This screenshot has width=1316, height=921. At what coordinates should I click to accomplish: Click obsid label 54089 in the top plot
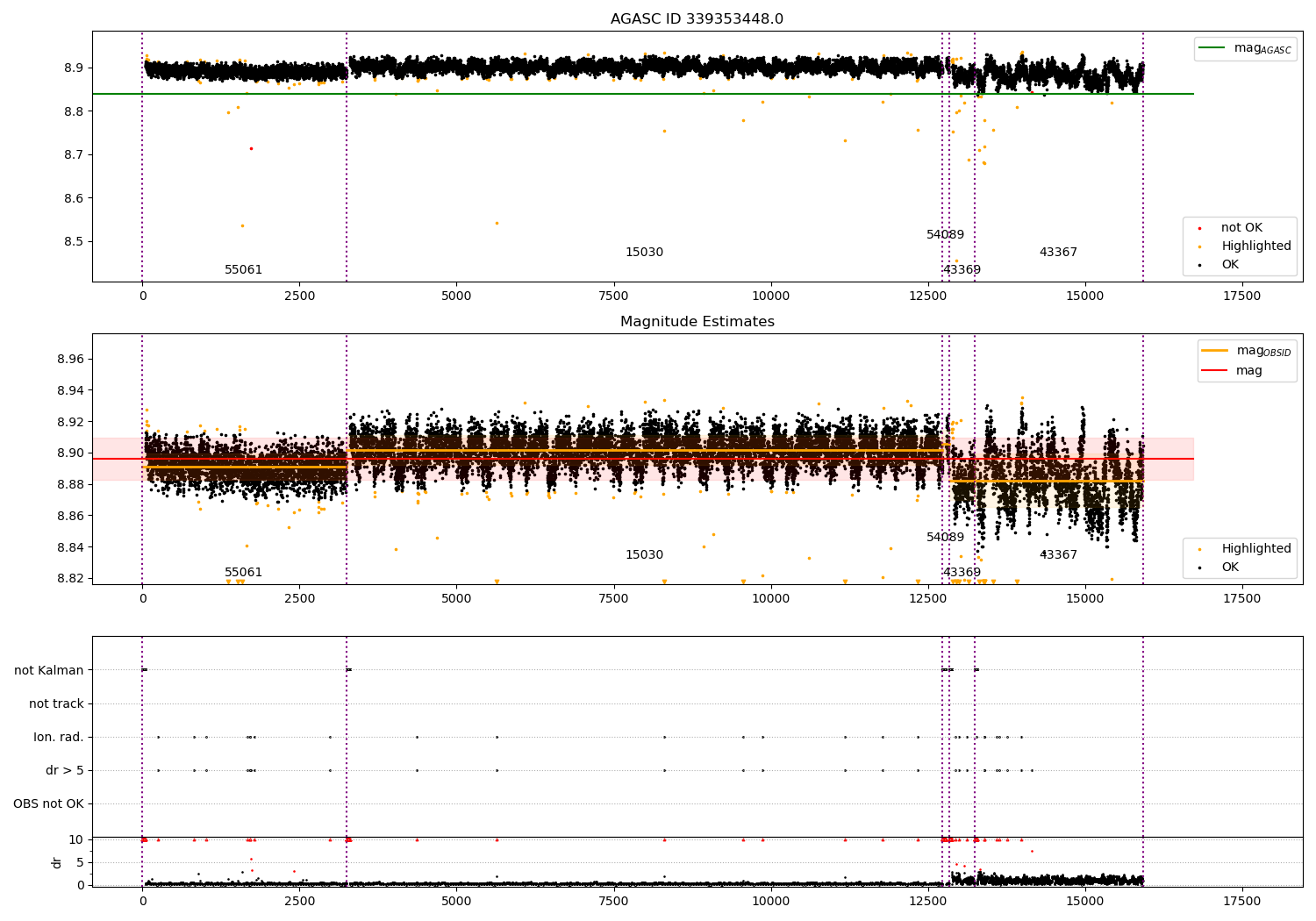coord(945,235)
